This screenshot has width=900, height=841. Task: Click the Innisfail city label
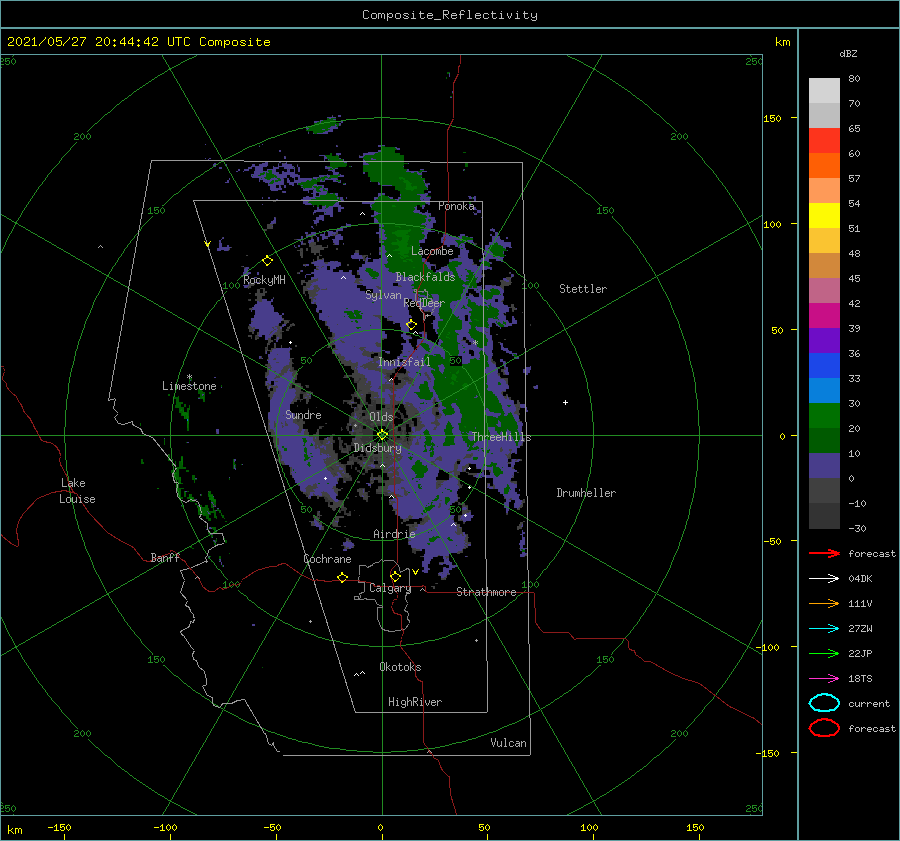[404, 362]
